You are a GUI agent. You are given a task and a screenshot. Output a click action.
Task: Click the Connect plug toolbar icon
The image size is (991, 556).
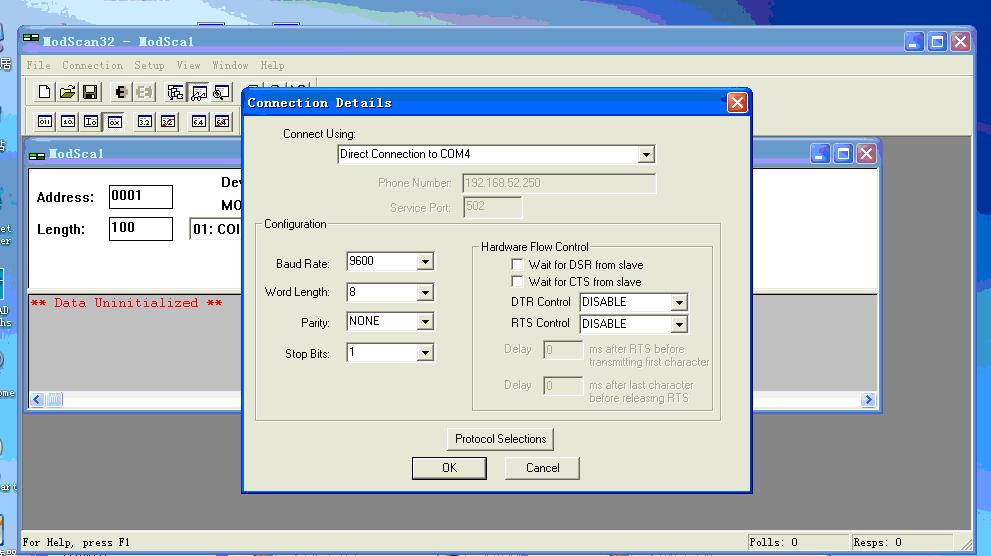pyautogui.click(x=121, y=92)
